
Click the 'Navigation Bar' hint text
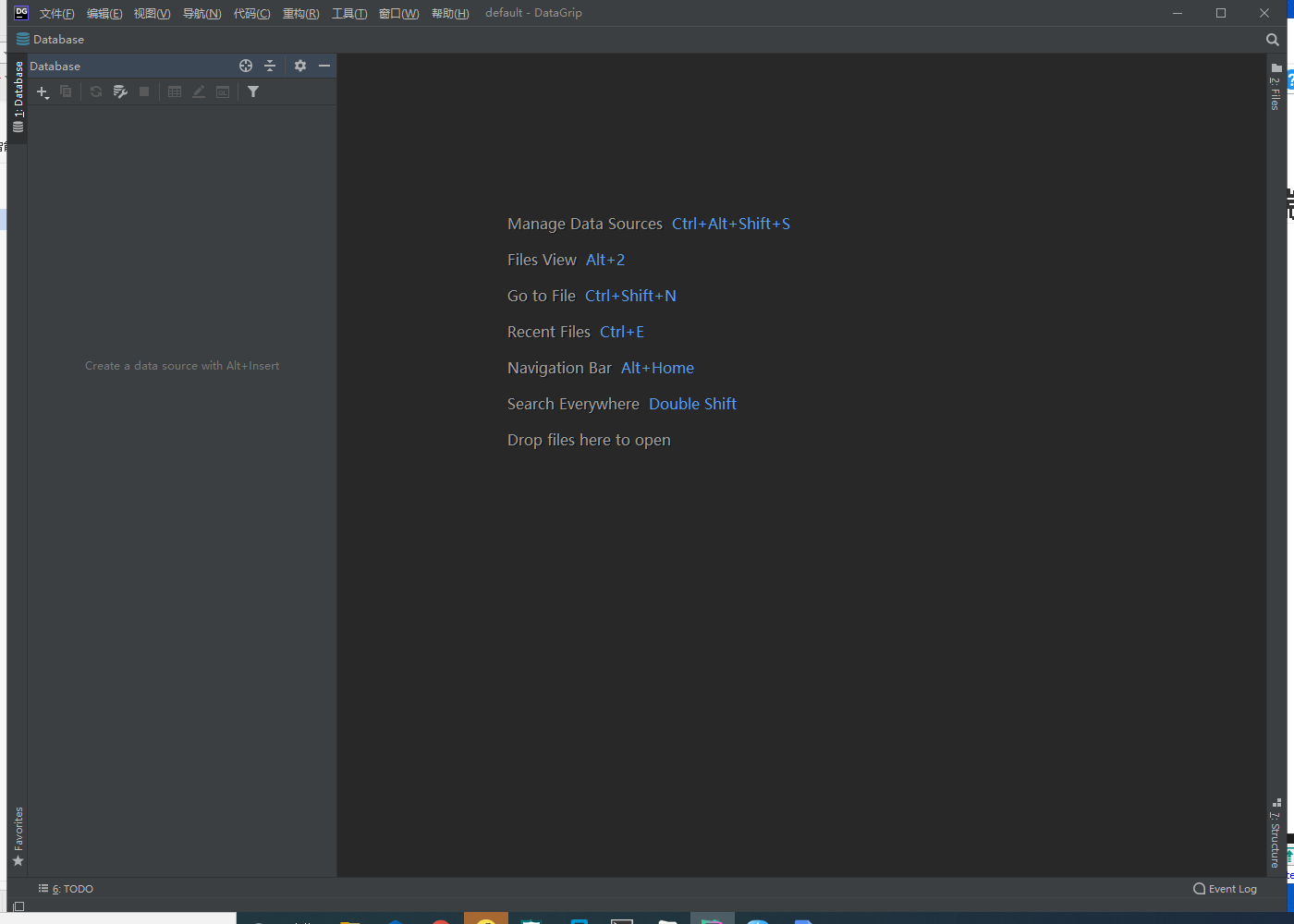pyautogui.click(x=559, y=368)
